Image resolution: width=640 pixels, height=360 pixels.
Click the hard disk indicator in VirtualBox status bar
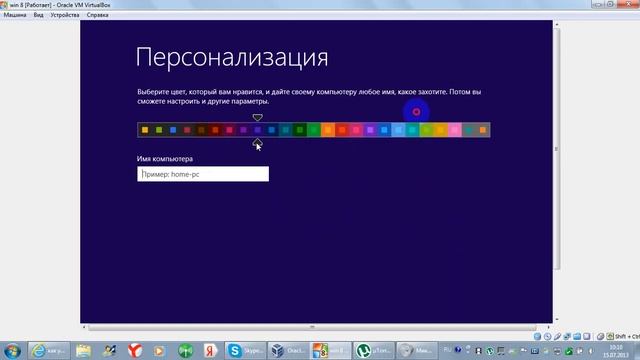538,336
